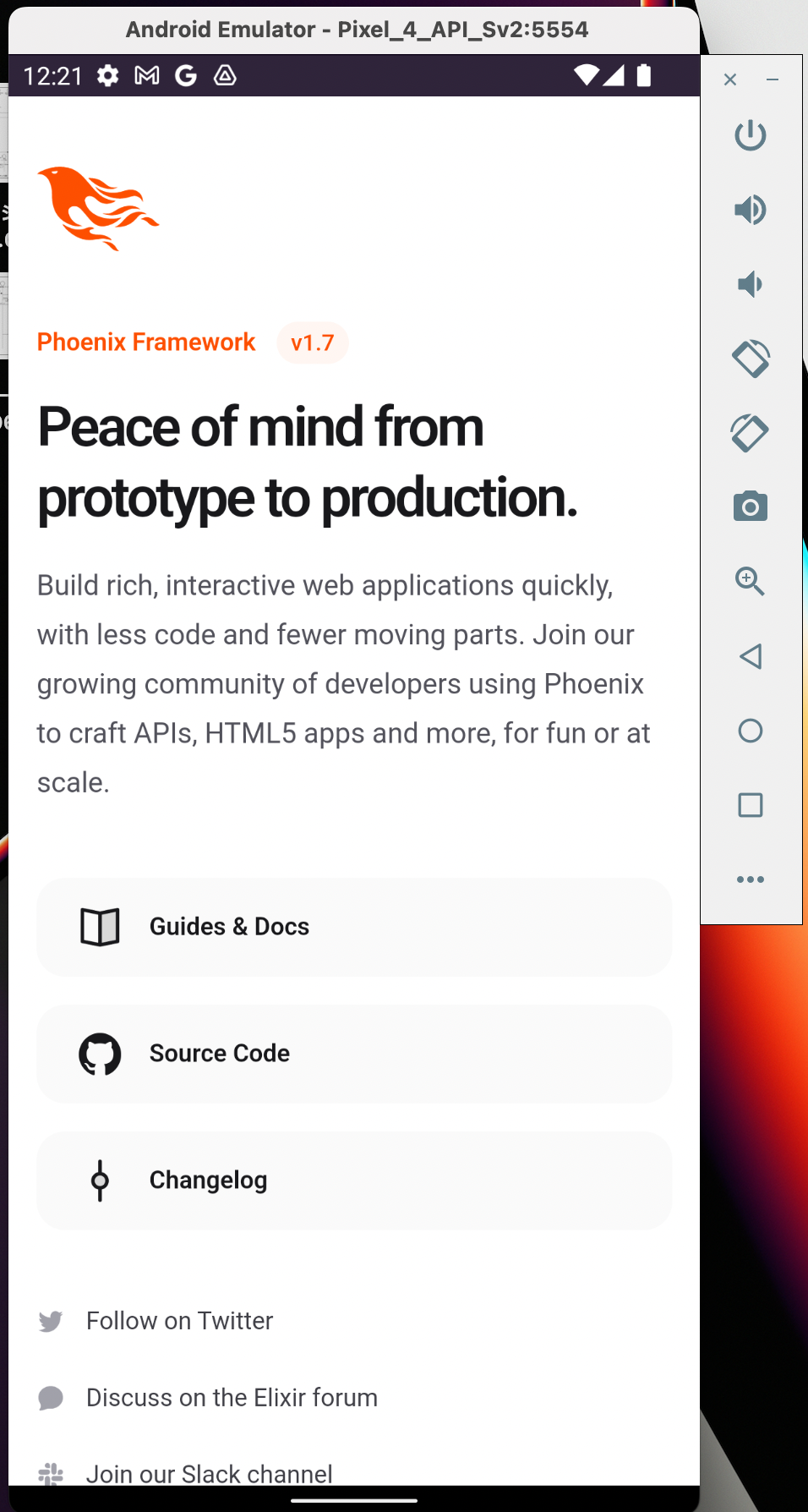The width and height of the screenshot is (808, 1512).
Task: Click the Phoenix firebird logo
Action: tap(98, 209)
